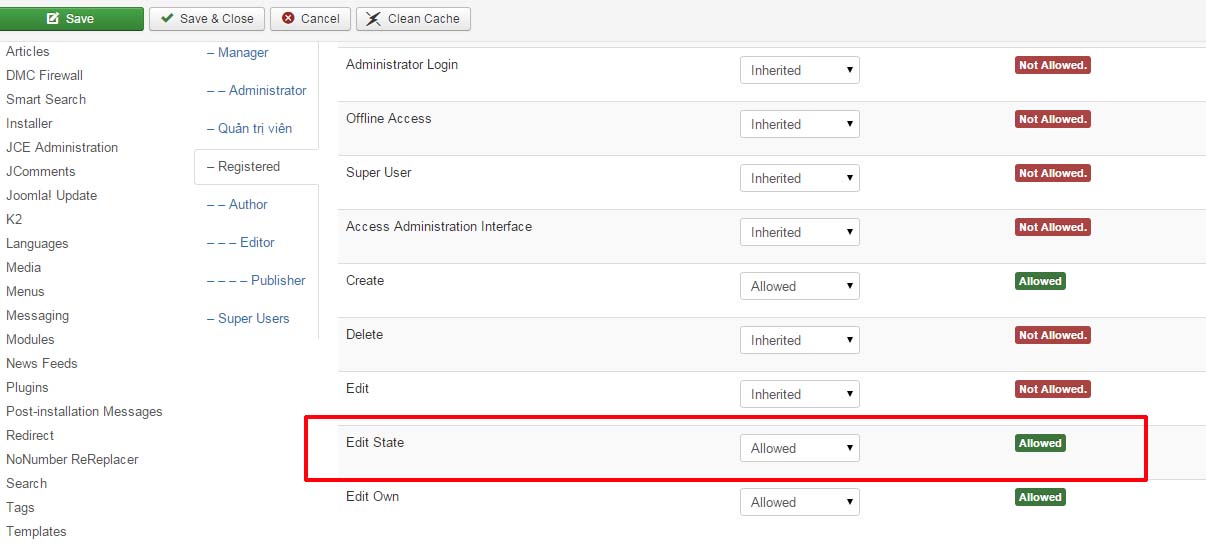The image size is (1206, 545).
Task: Expand the Administrator Login setting dropdown
Action: [800, 70]
